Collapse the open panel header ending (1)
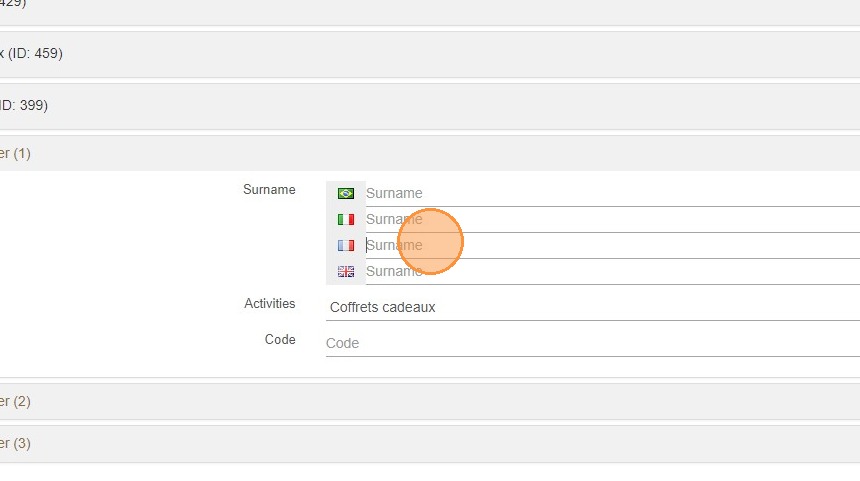 [430, 154]
